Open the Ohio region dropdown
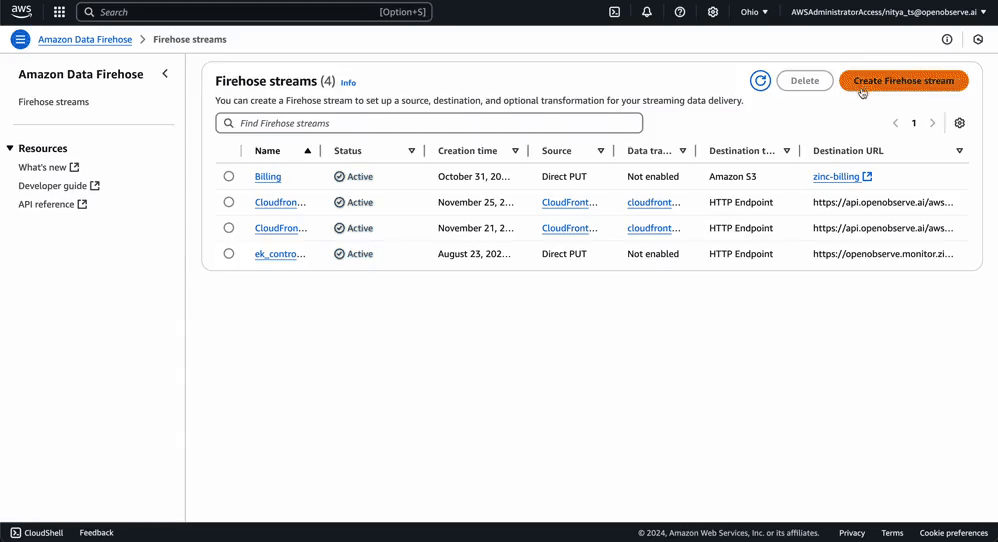This screenshot has height=542, width=998. pos(754,12)
